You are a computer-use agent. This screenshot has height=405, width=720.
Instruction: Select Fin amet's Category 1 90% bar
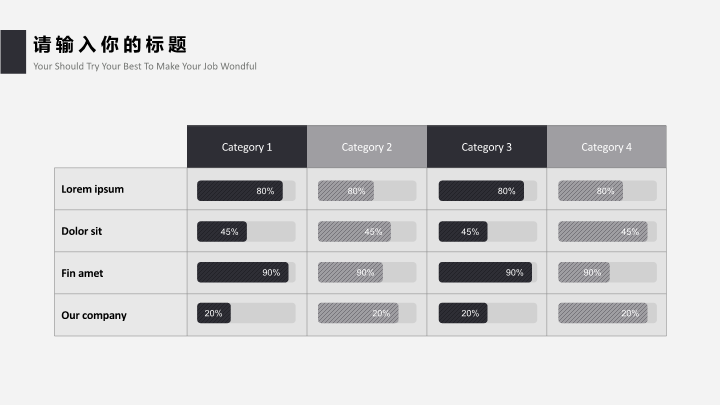click(242, 273)
